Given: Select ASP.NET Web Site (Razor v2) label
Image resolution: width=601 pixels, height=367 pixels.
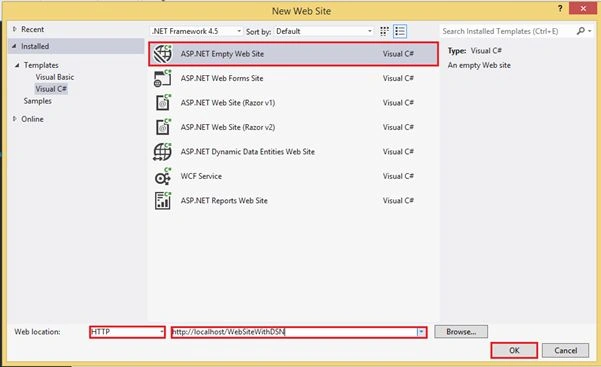Looking at the screenshot, I should tap(228, 127).
